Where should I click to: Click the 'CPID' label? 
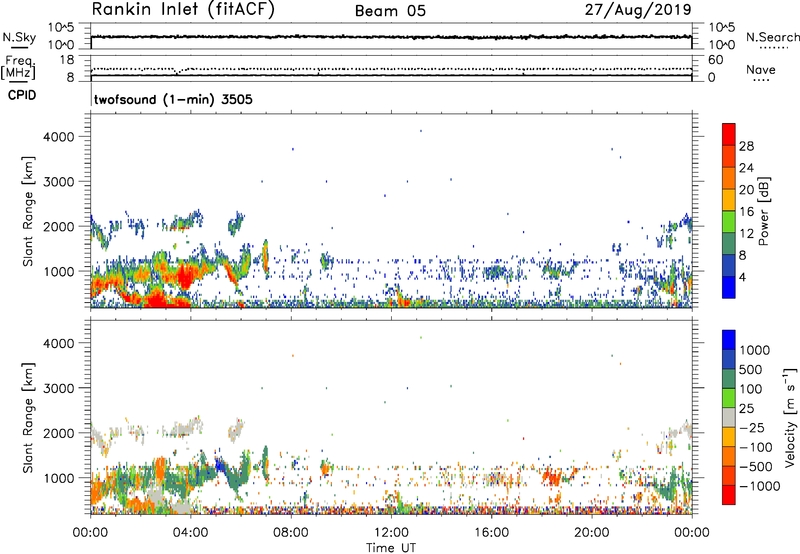pyautogui.click(x=22, y=95)
